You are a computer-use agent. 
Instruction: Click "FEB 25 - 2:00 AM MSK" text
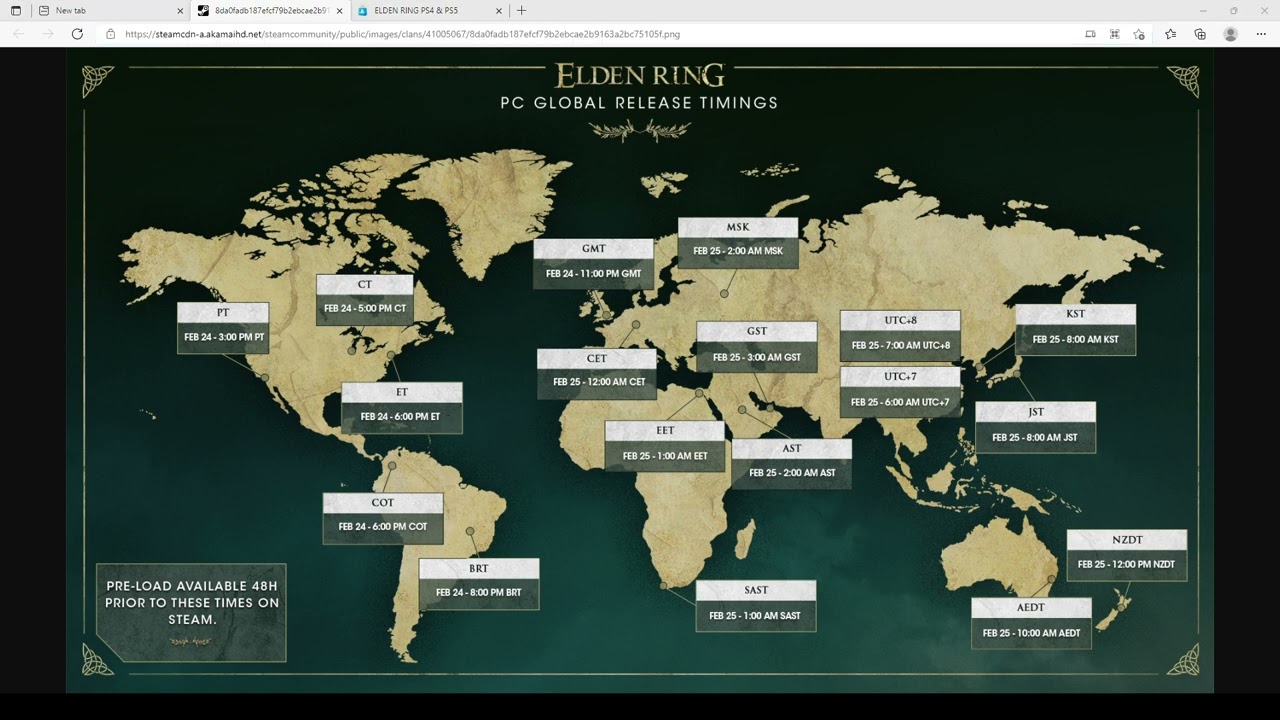[x=738, y=251]
